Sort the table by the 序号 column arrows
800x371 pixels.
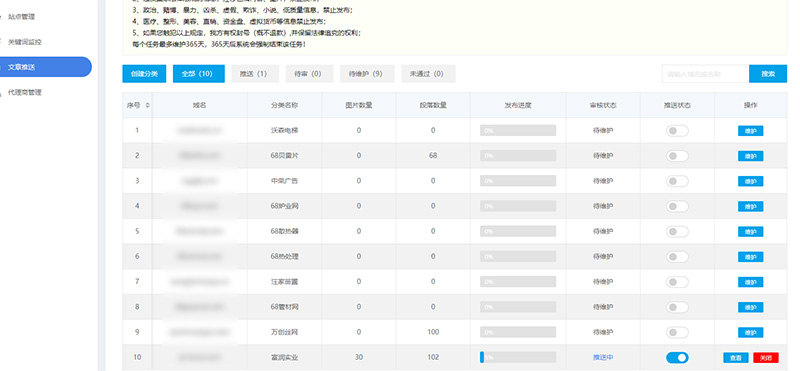coord(148,106)
